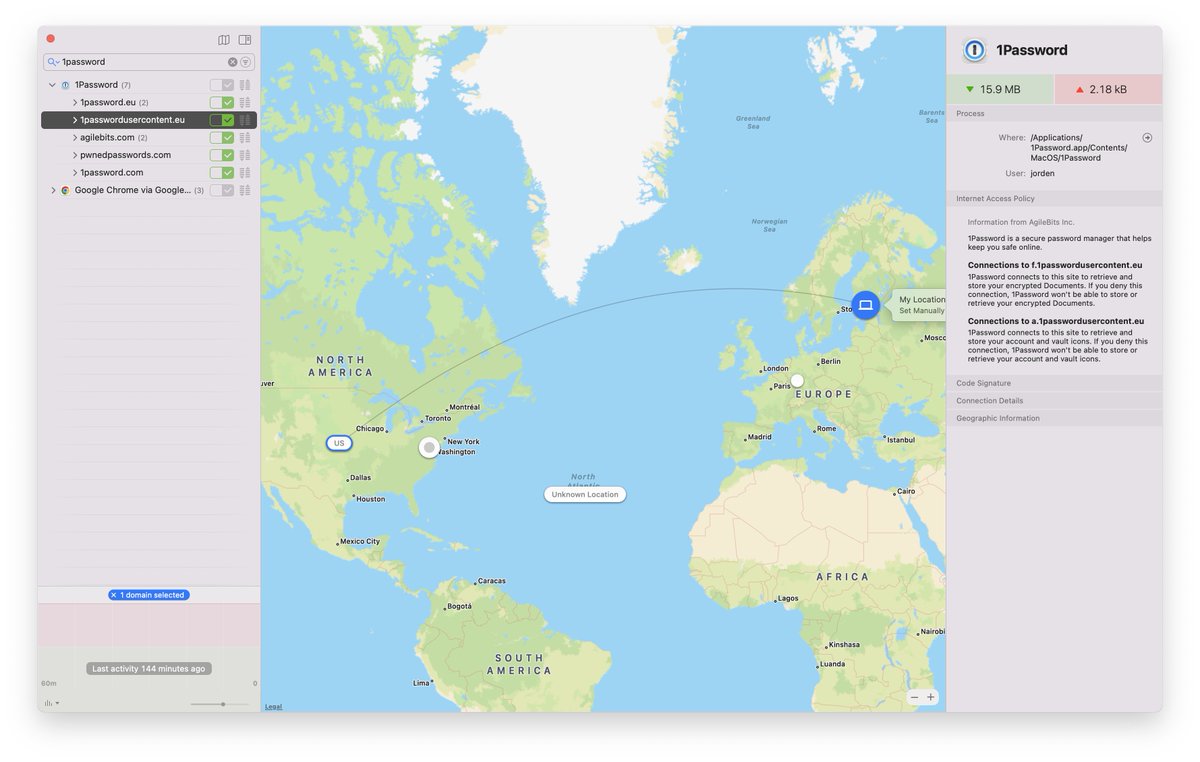1200x762 pixels.
Task: Click the large 1Password icon in inspector
Action: 975,50
